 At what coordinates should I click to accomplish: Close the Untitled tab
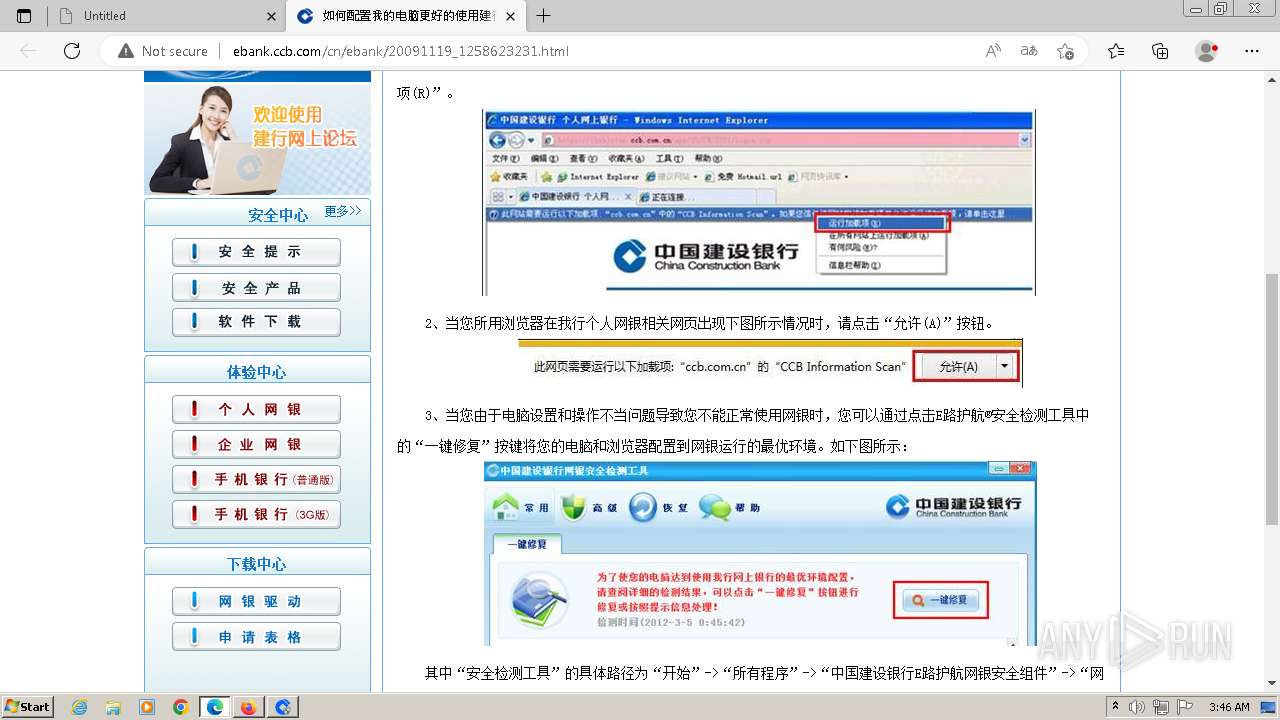pos(272,16)
